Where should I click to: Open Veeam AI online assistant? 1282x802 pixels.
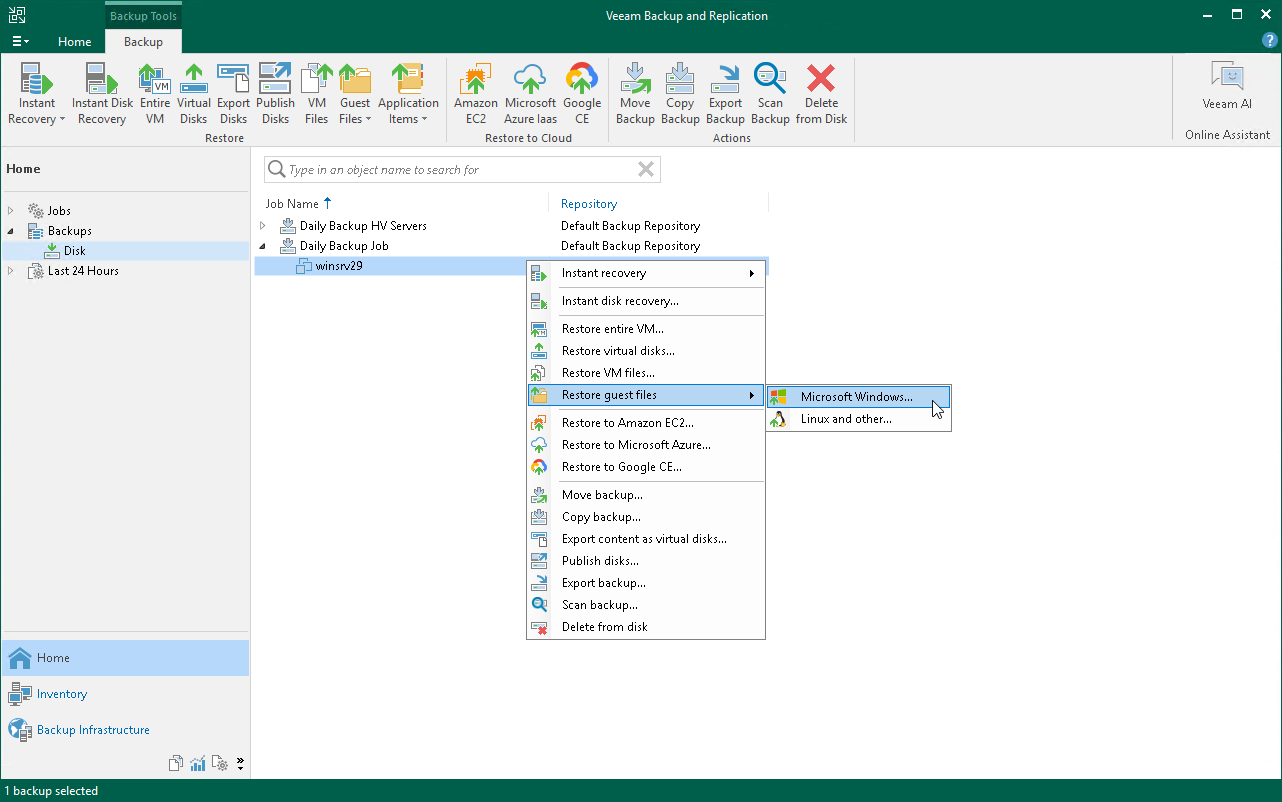coord(1227,86)
